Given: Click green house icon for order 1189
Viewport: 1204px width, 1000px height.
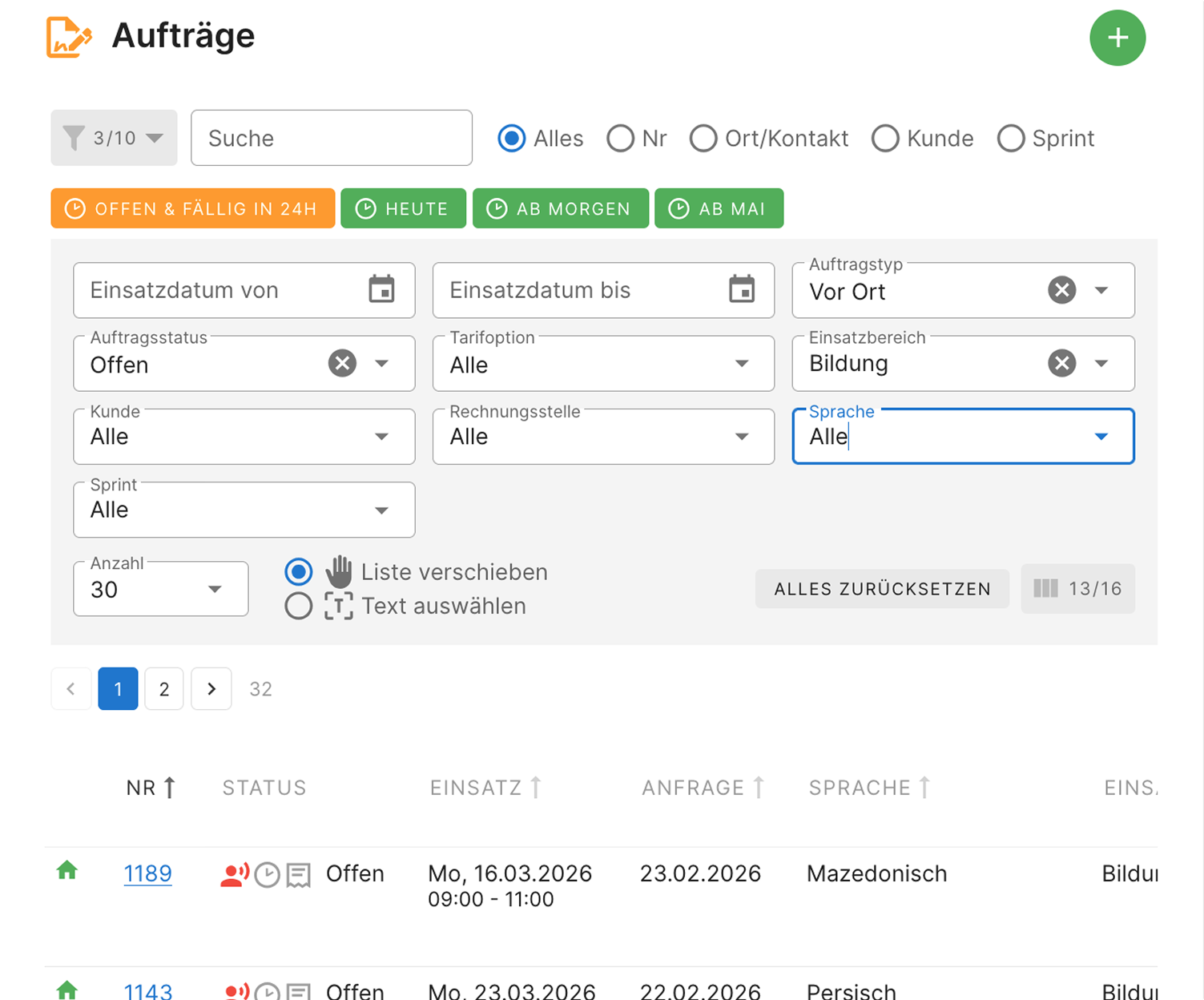Looking at the screenshot, I should coord(67,870).
